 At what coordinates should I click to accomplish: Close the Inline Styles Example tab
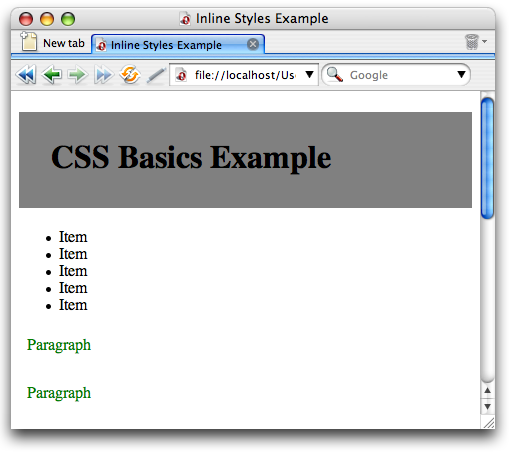click(x=253, y=44)
